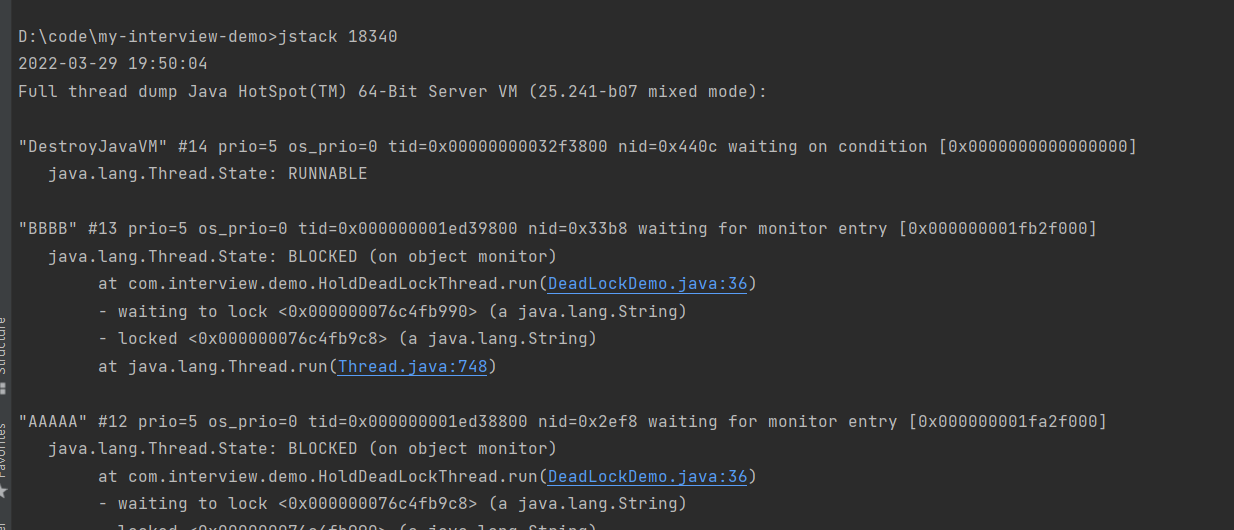Screen dimensions: 1234x530
Task: Click the RUNNABLE thread state text
Action: coord(327,174)
